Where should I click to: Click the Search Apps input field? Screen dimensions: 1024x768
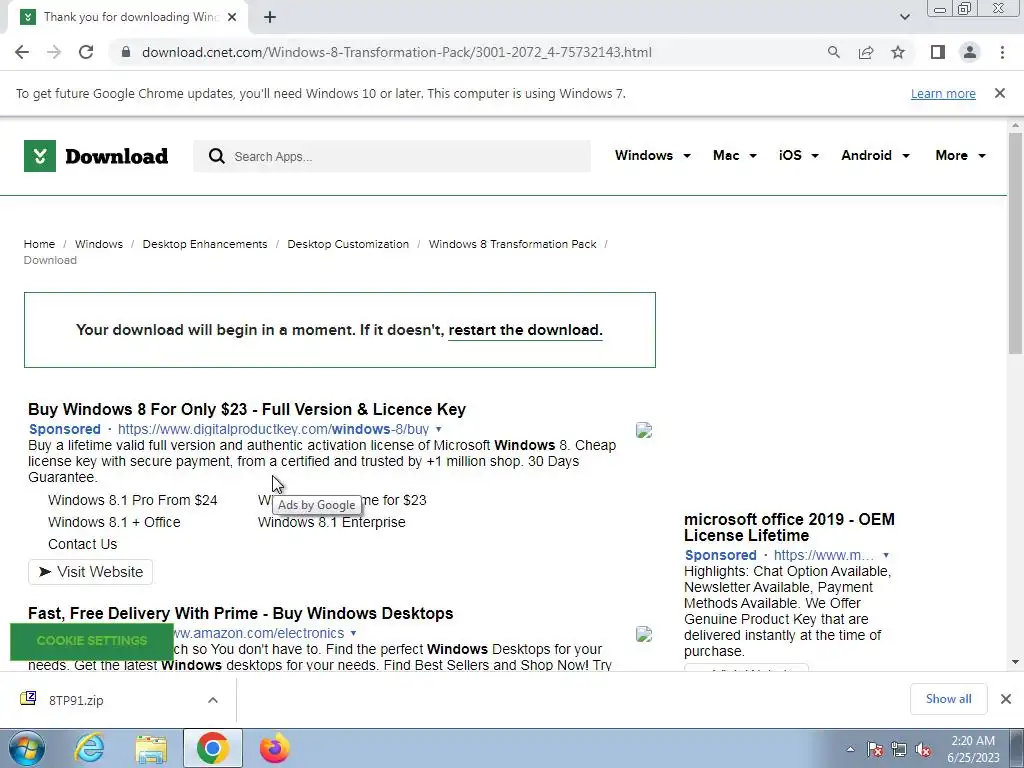point(392,156)
